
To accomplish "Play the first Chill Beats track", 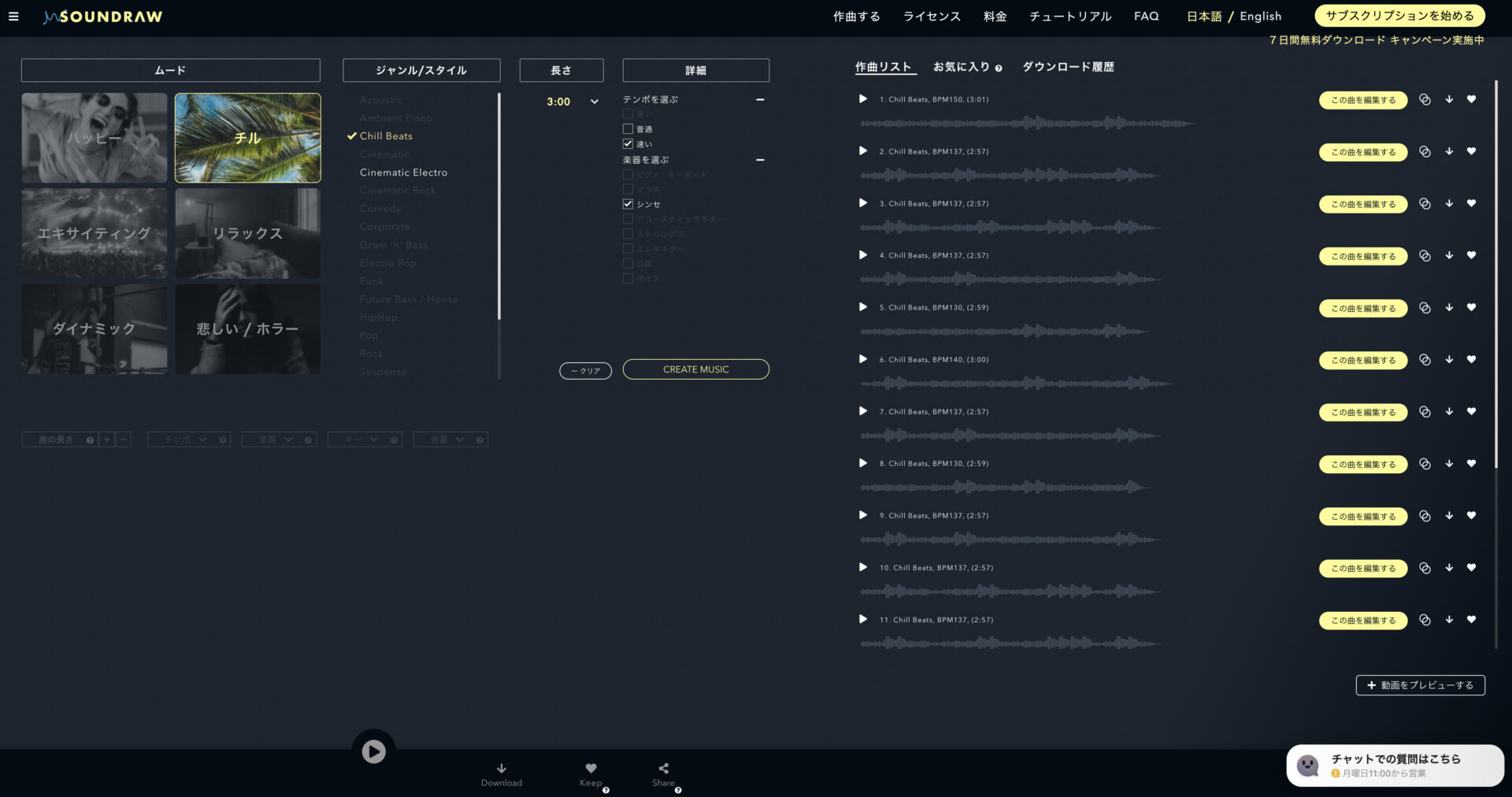I will (862, 99).
